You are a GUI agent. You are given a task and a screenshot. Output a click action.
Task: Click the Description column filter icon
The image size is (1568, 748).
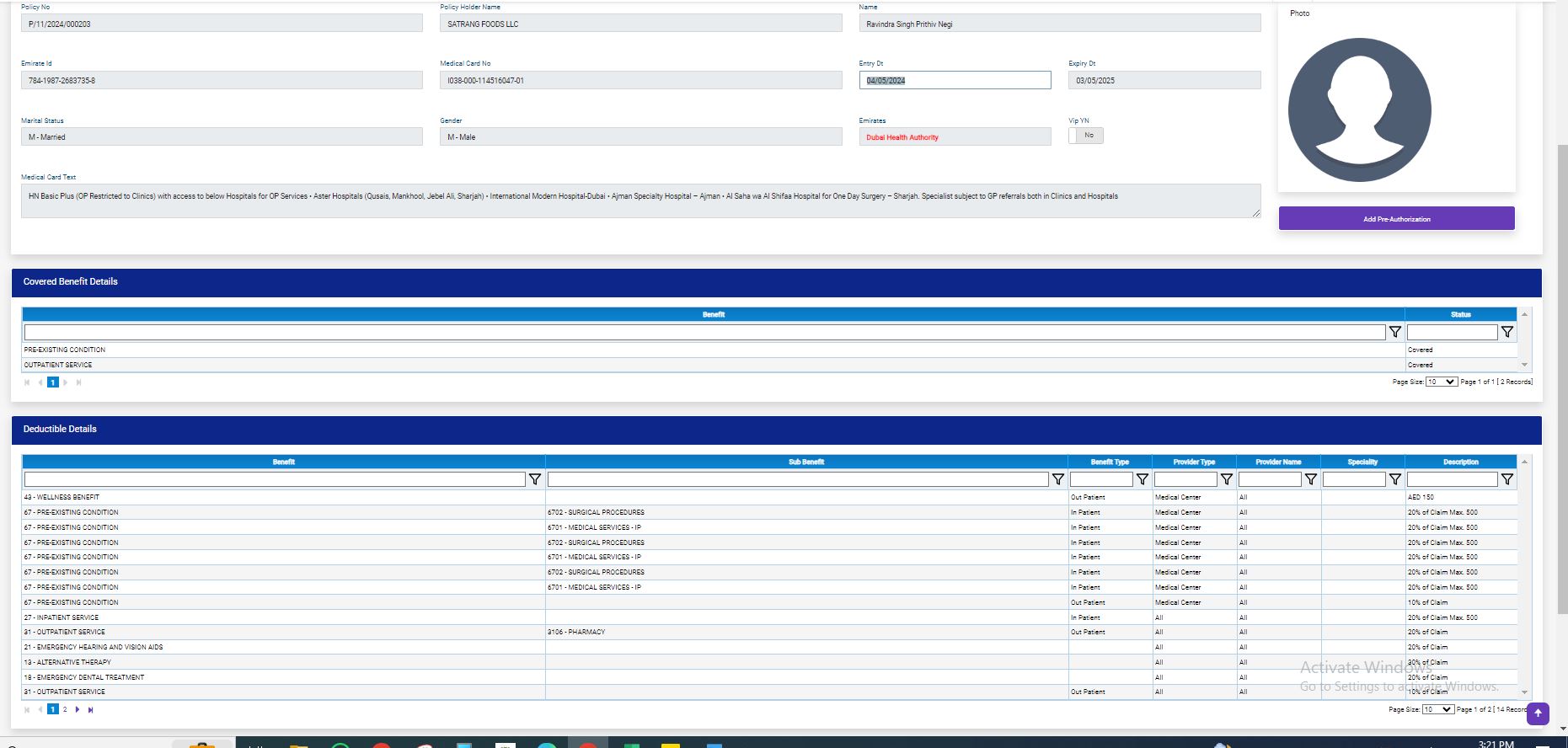coord(1507,479)
